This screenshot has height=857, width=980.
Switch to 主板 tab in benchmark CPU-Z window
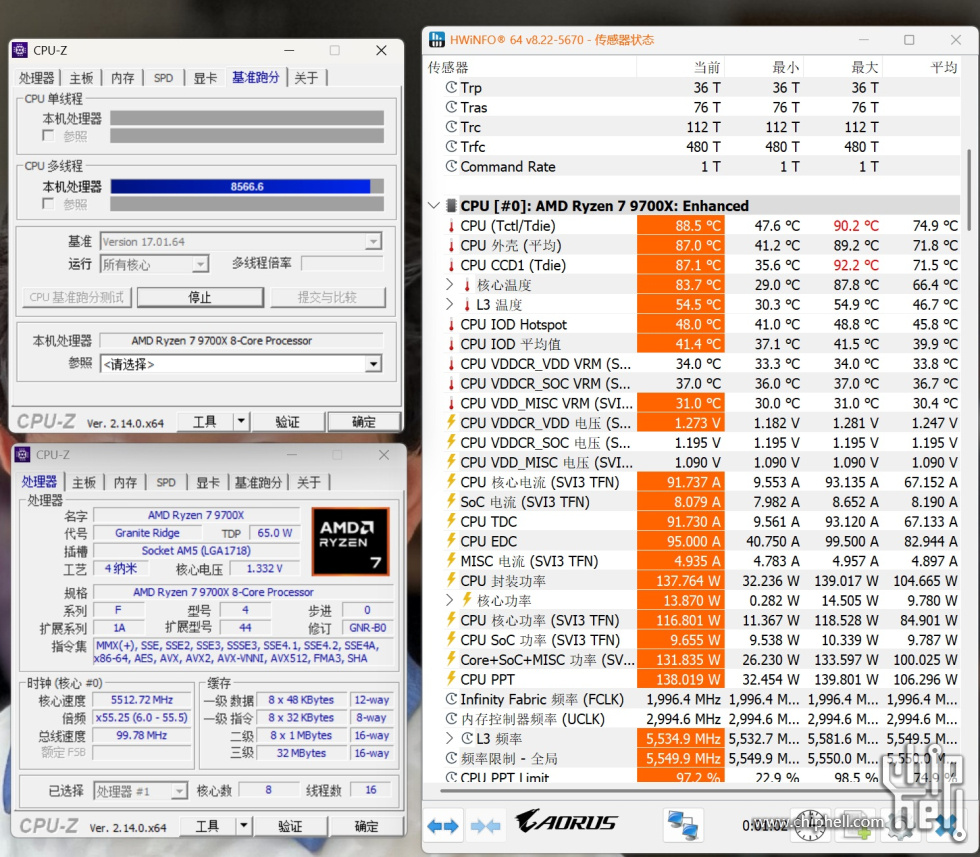pos(81,78)
